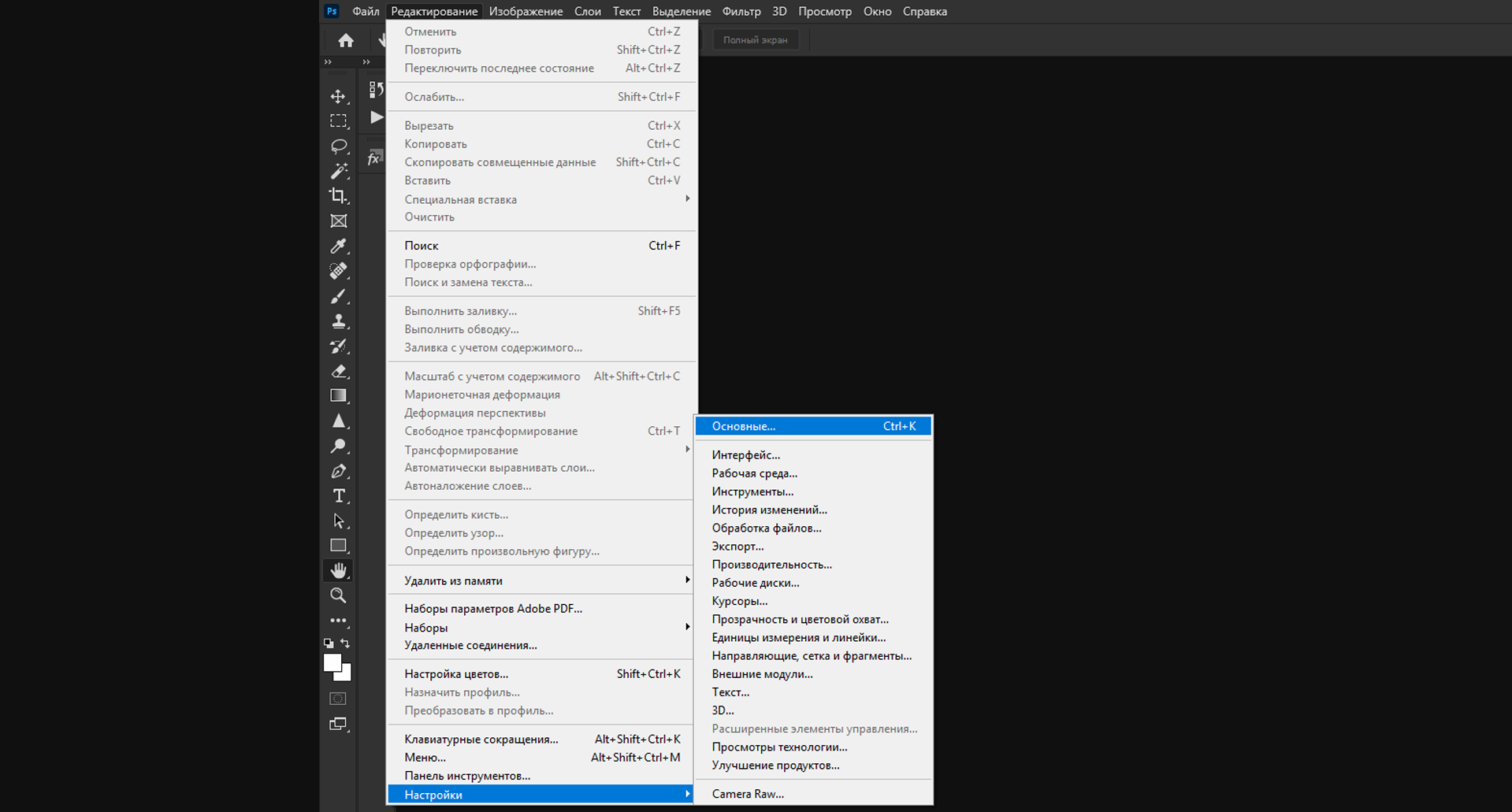
Task: Toggle Quick Mask mode
Action: [337, 699]
